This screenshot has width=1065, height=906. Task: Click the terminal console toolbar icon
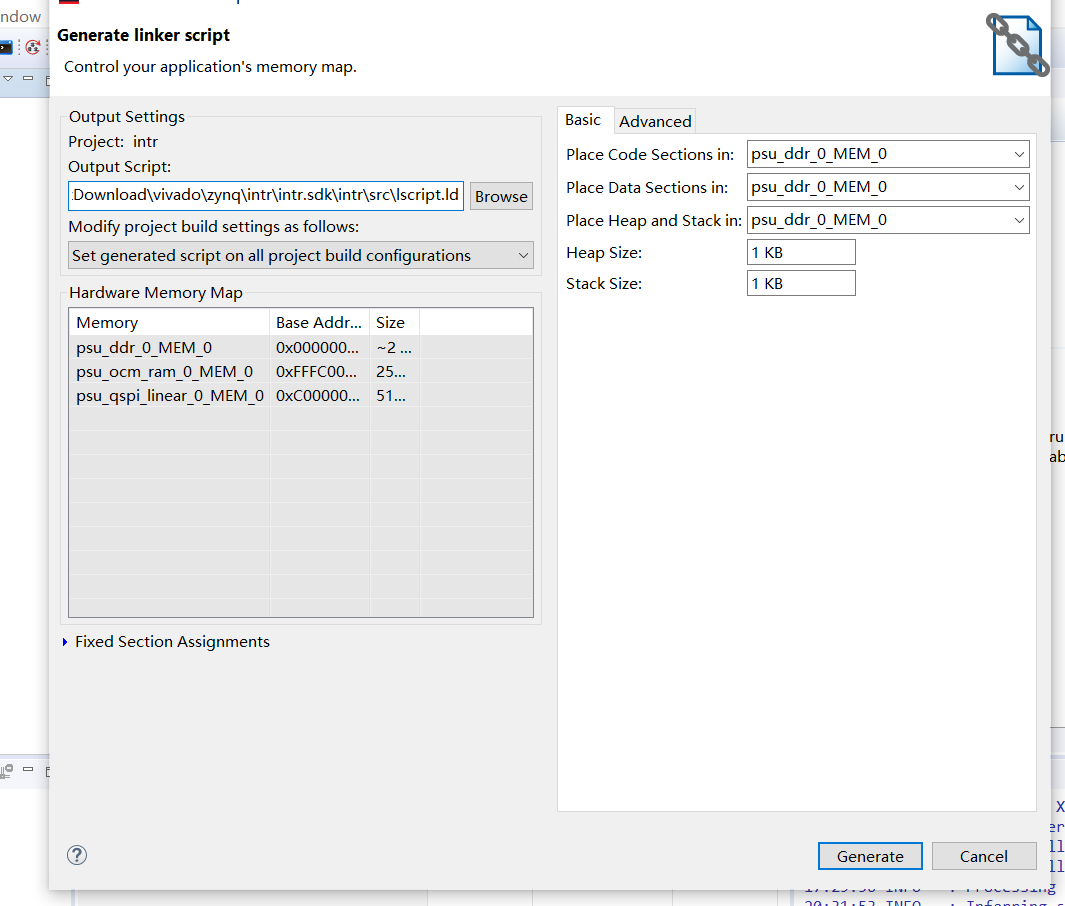(x=6, y=47)
